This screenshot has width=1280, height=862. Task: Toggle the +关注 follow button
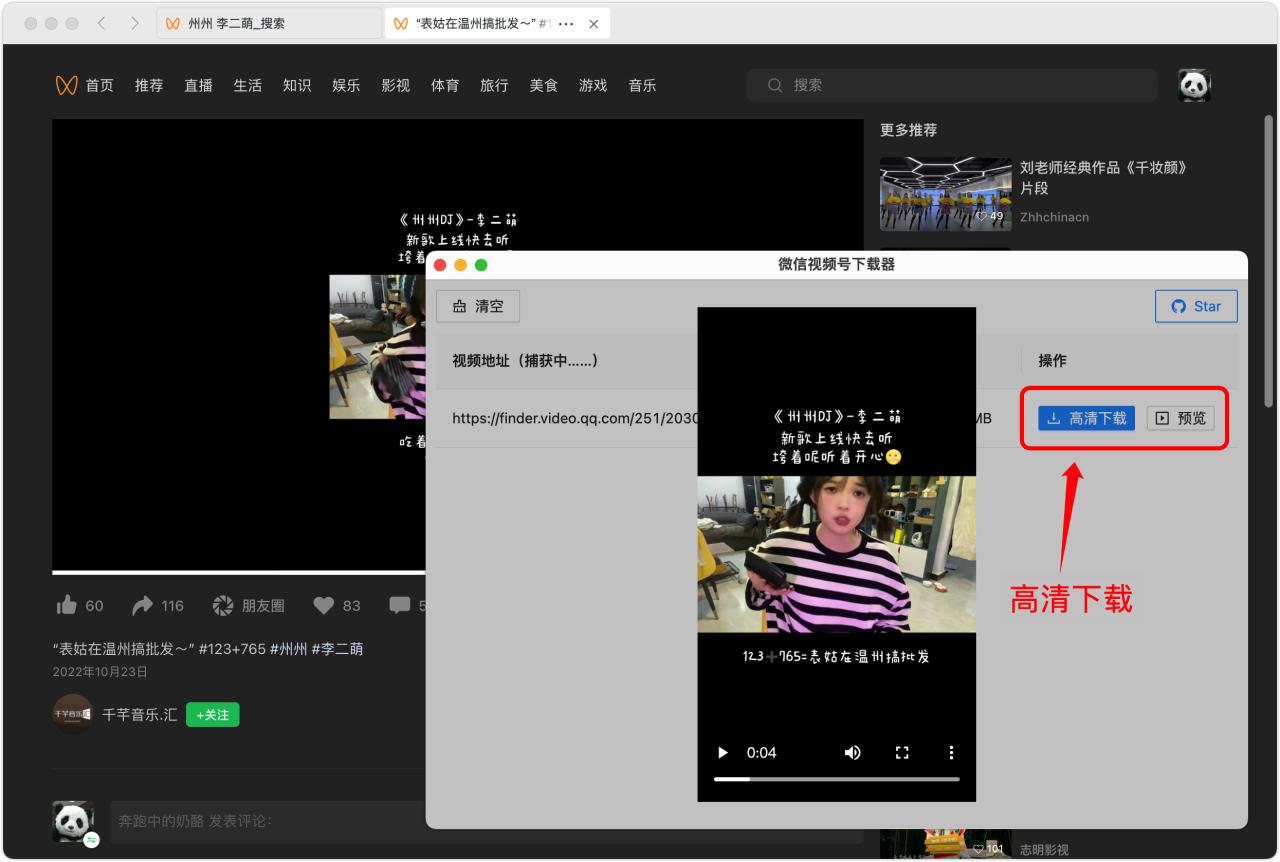click(212, 715)
